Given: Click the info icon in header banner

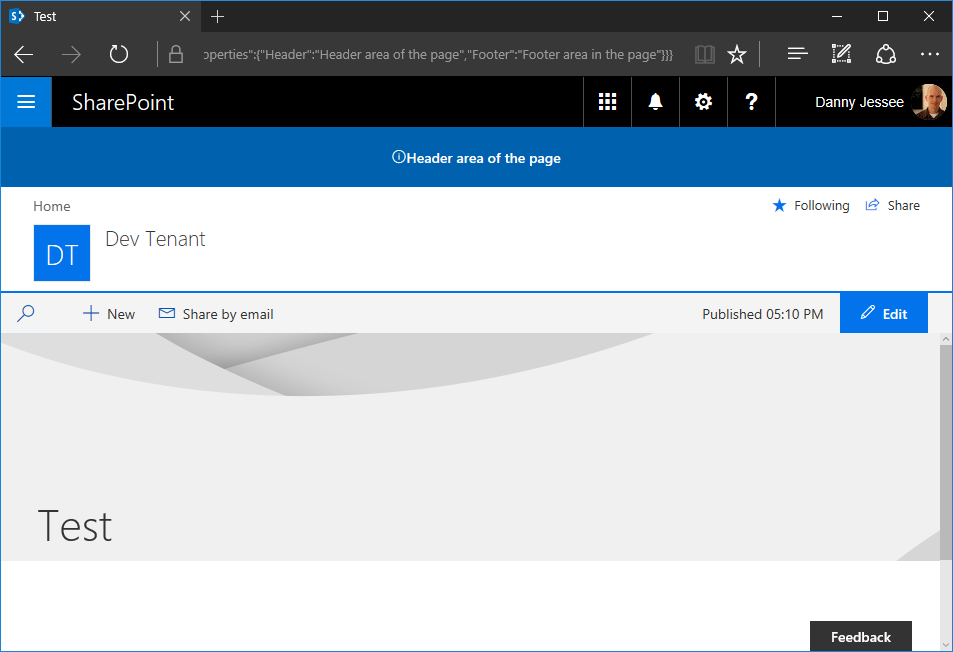Looking at the screenshot, I should pyautogui.click(x=399, y=157).
